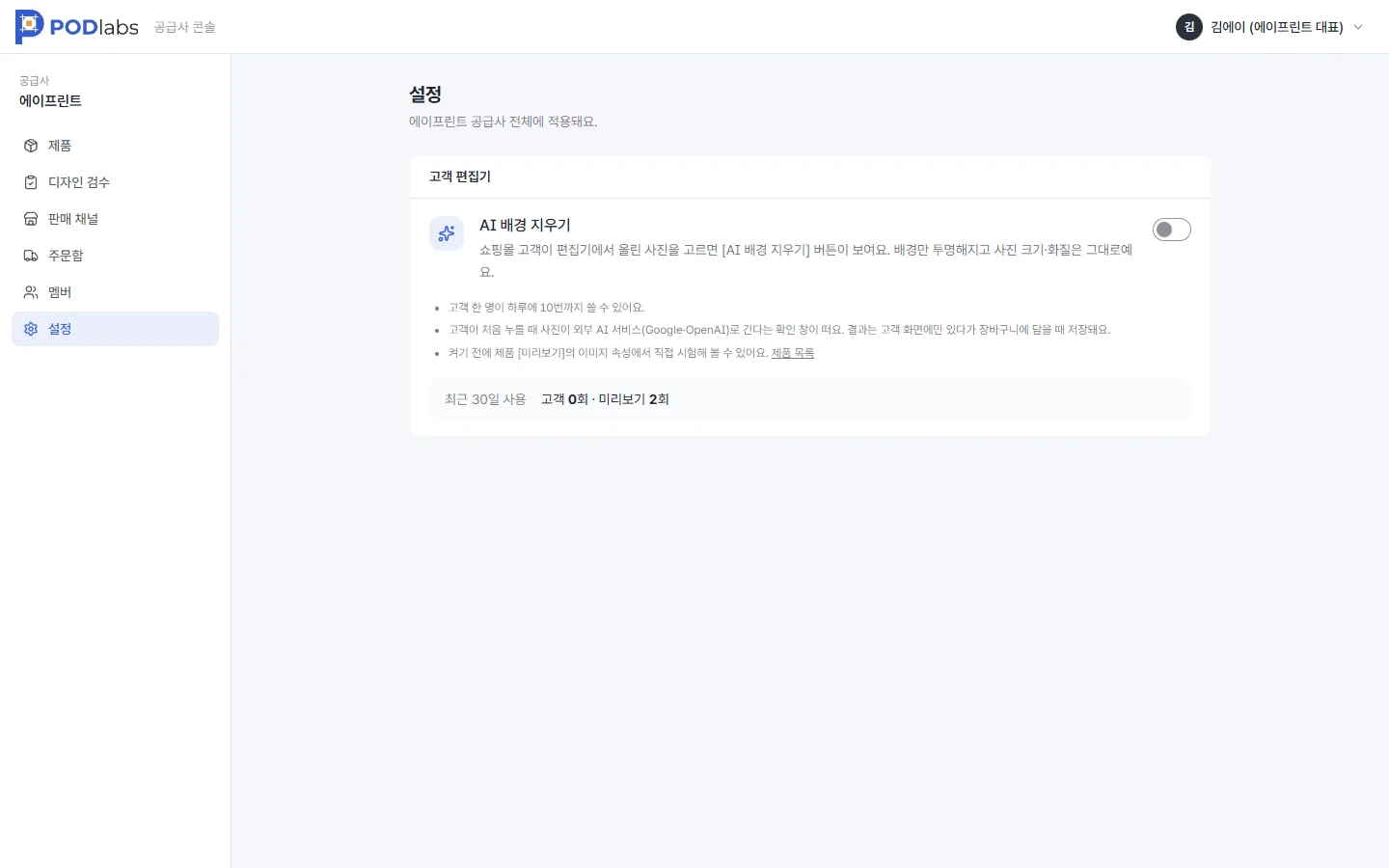Select the 설정 menu item
This screenshot has width=1389, height=868.
click(116, 329)
